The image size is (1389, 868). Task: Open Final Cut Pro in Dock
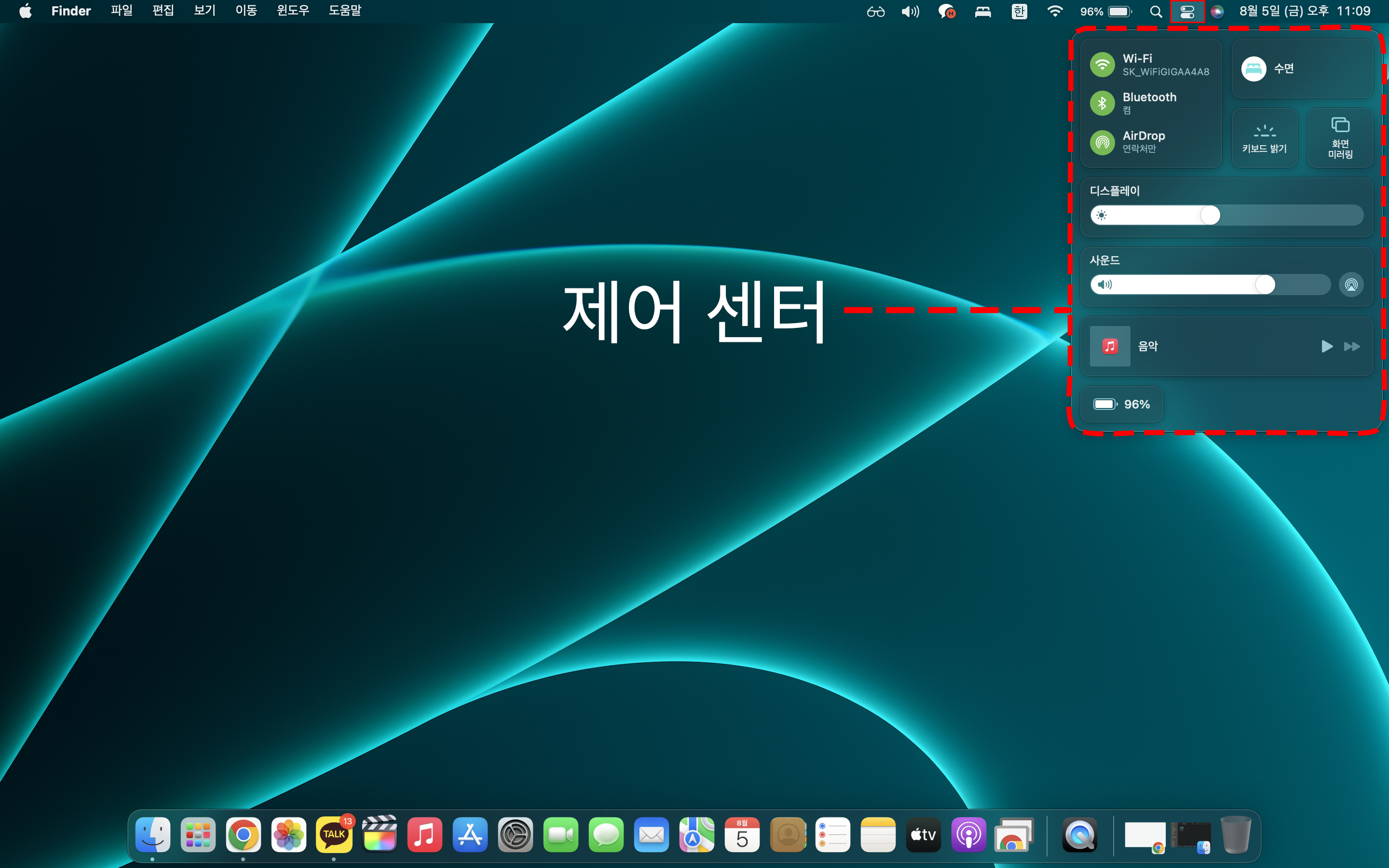click(380, 835)
